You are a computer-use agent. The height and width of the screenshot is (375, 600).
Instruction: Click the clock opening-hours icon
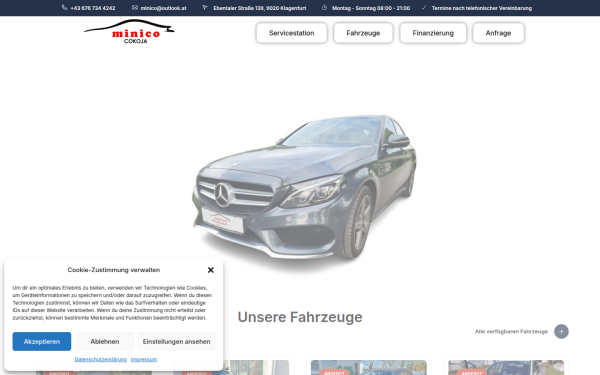324,8
